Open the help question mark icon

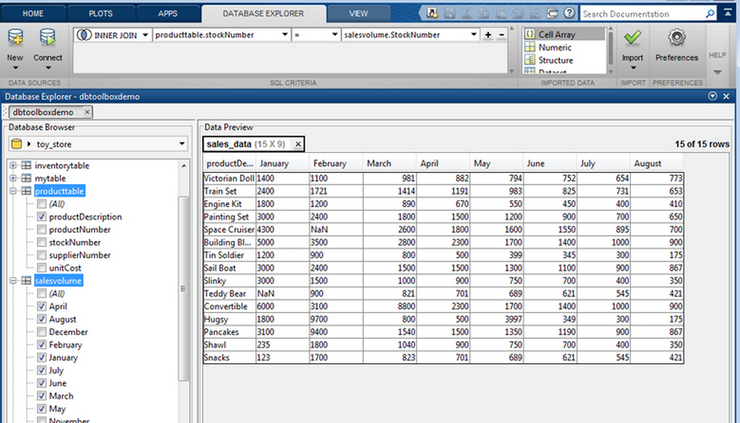570,13
